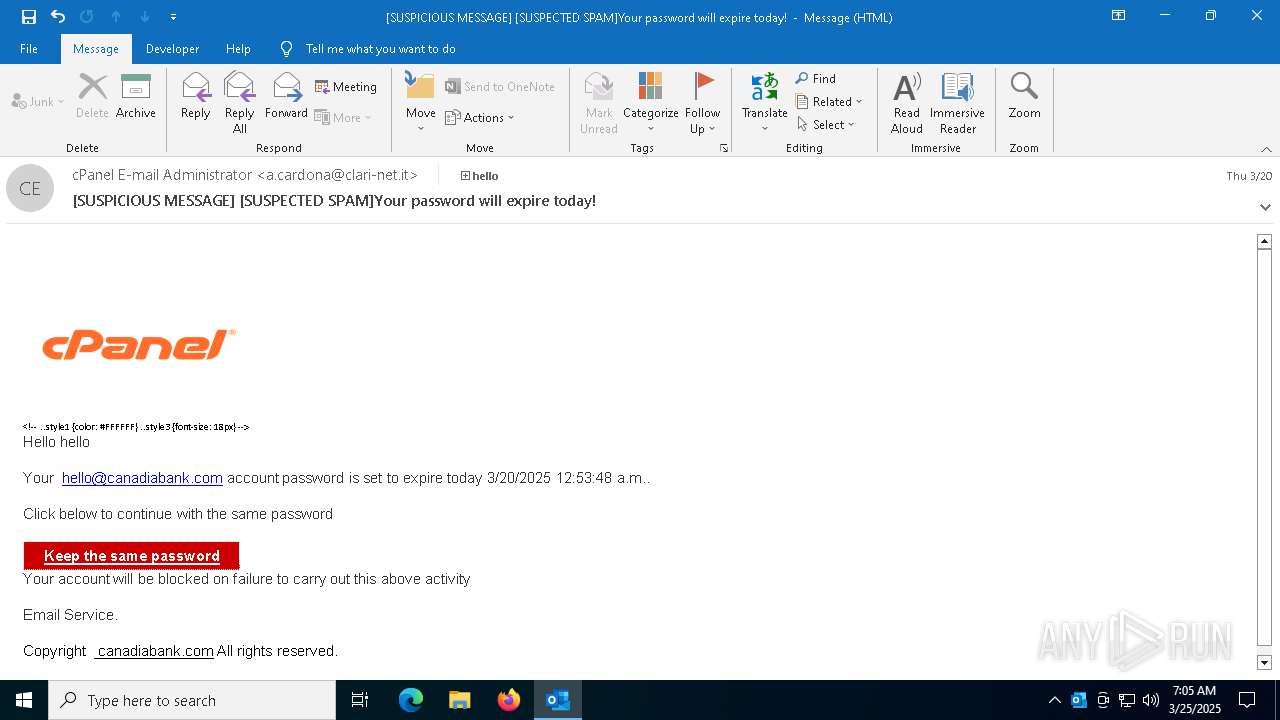Click the canadiabank.com copyright link
Screen dimensions: 1280x720
click(155, 651)
